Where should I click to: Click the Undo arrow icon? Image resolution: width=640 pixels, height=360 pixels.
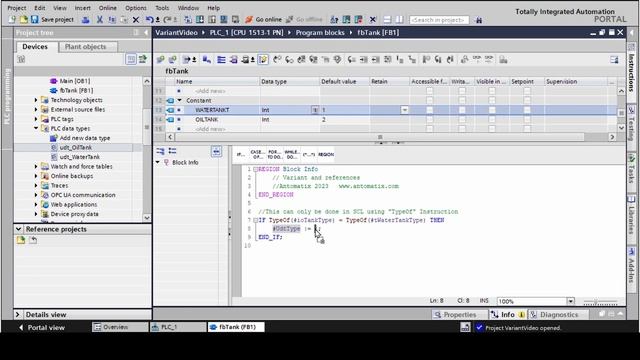(x=150, y=20)
